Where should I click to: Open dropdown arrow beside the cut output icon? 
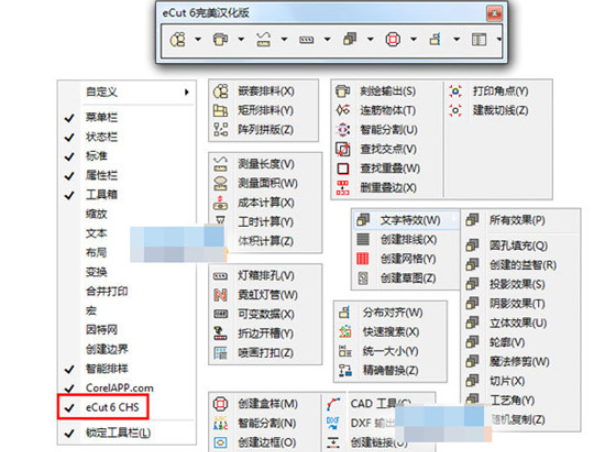pos(241,39)
